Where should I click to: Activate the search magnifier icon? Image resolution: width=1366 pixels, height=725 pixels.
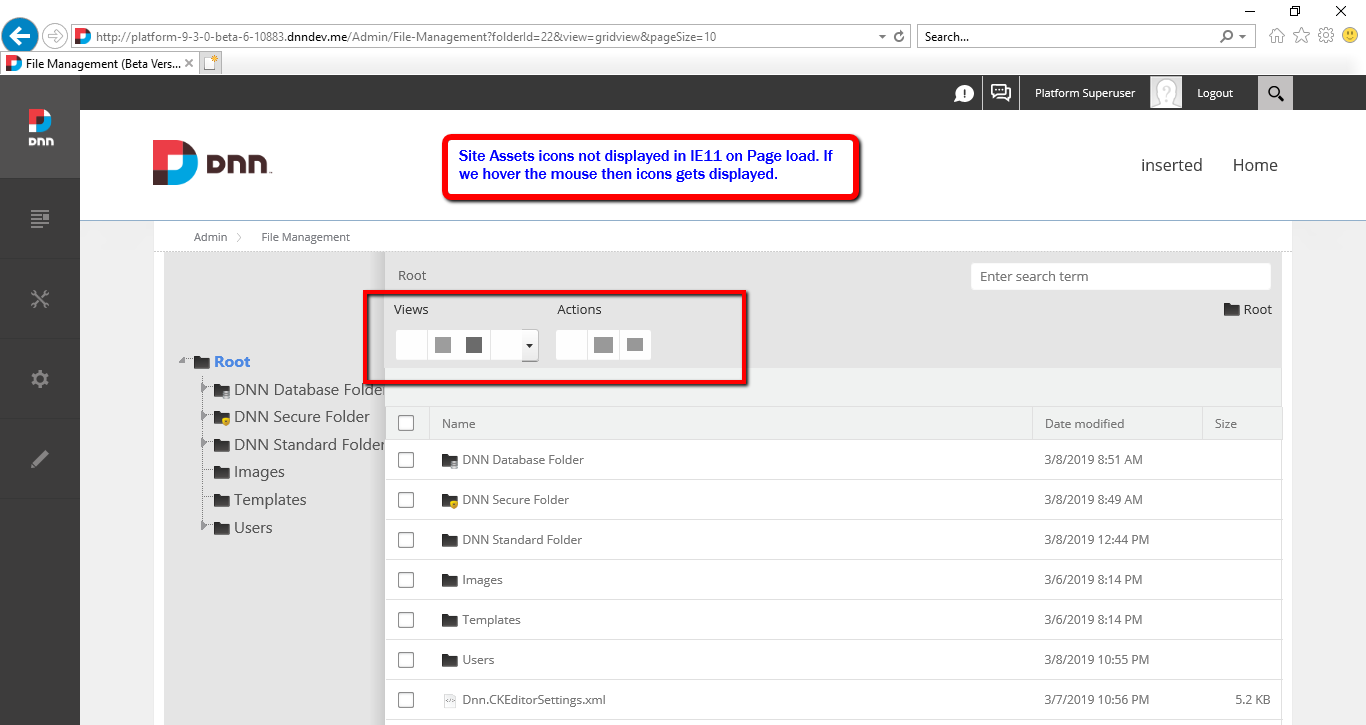point(1275,93)
